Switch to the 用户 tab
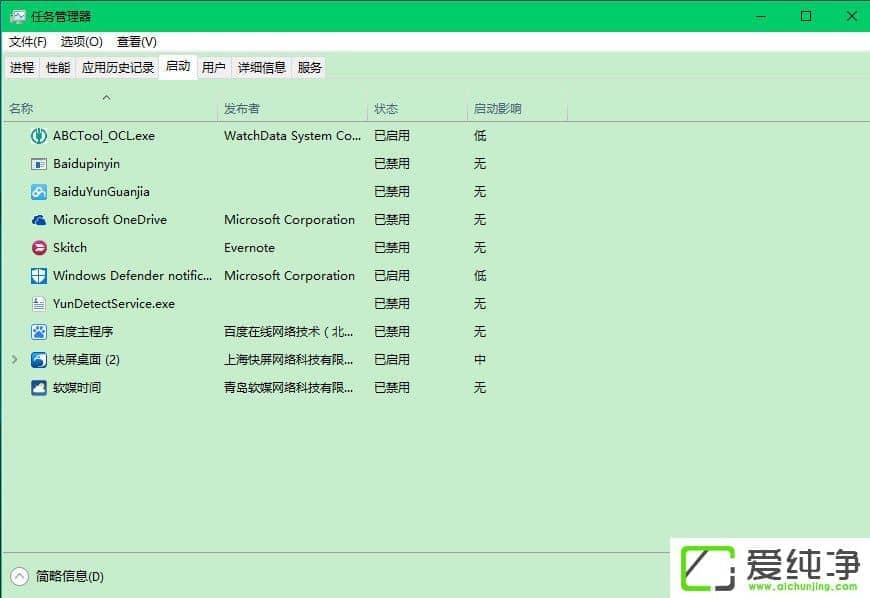The height and width of the screenshot is (598, 870). point(213,67)
